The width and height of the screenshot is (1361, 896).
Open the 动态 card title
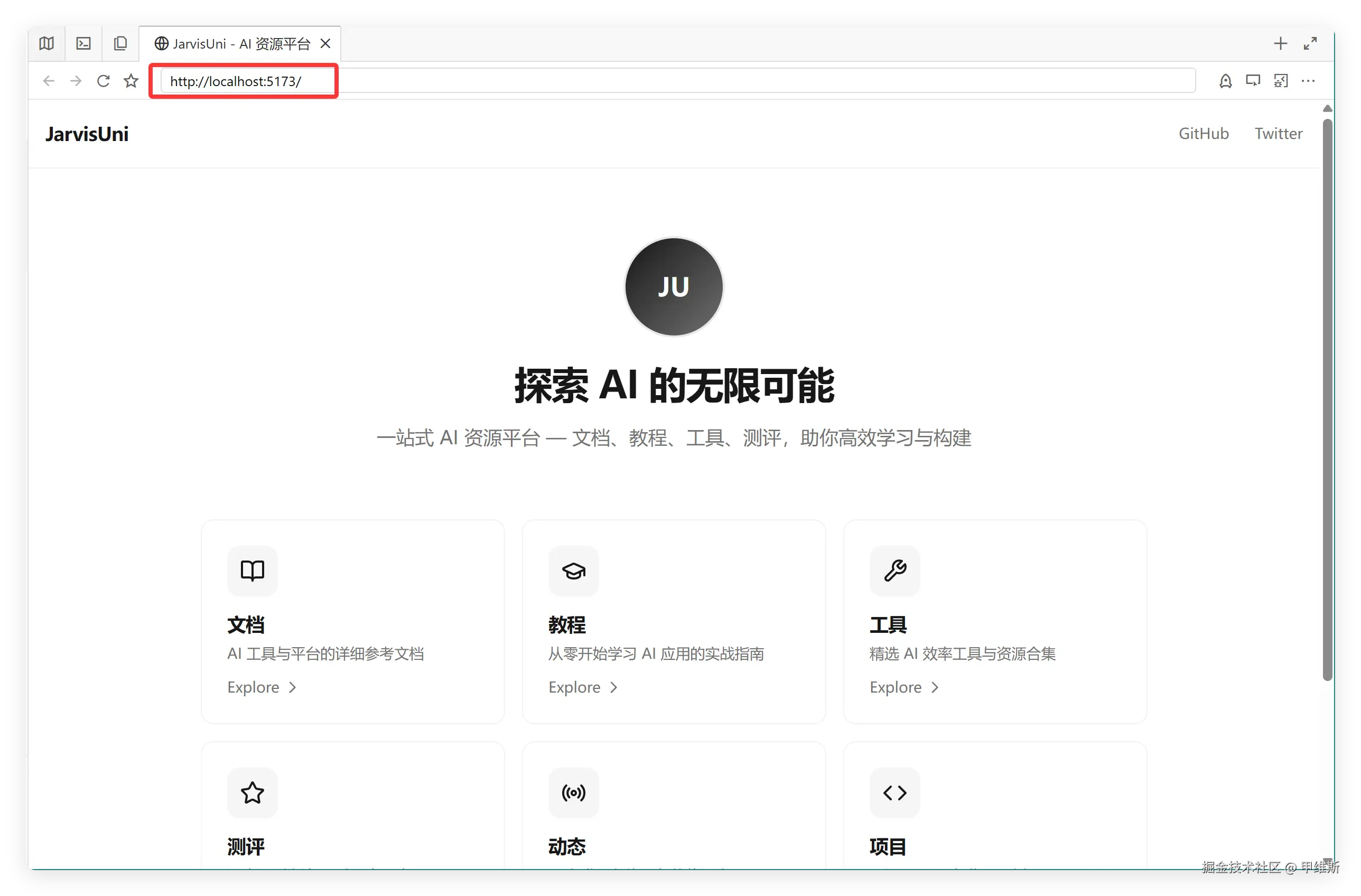coord(567,847)
